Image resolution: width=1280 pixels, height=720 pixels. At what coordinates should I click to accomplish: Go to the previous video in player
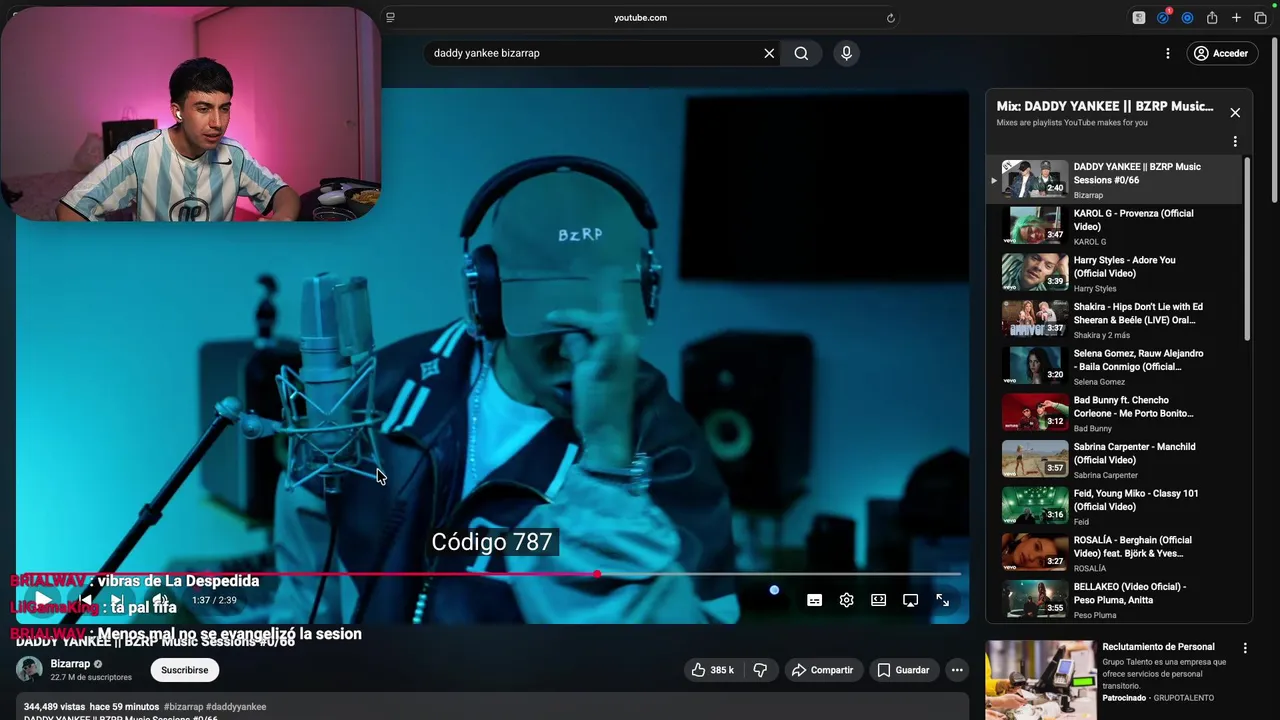click(x=86, y=600)
